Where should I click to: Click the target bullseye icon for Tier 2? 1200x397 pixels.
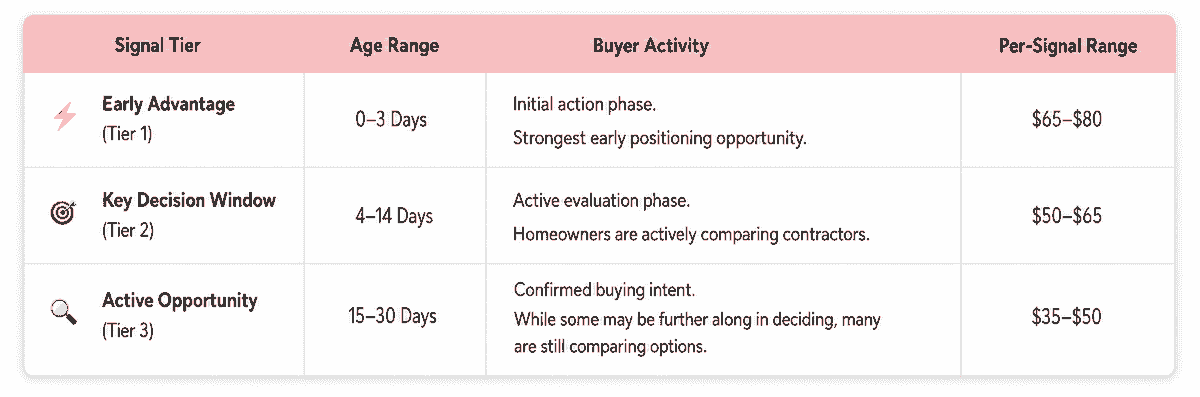pos(62,213)
